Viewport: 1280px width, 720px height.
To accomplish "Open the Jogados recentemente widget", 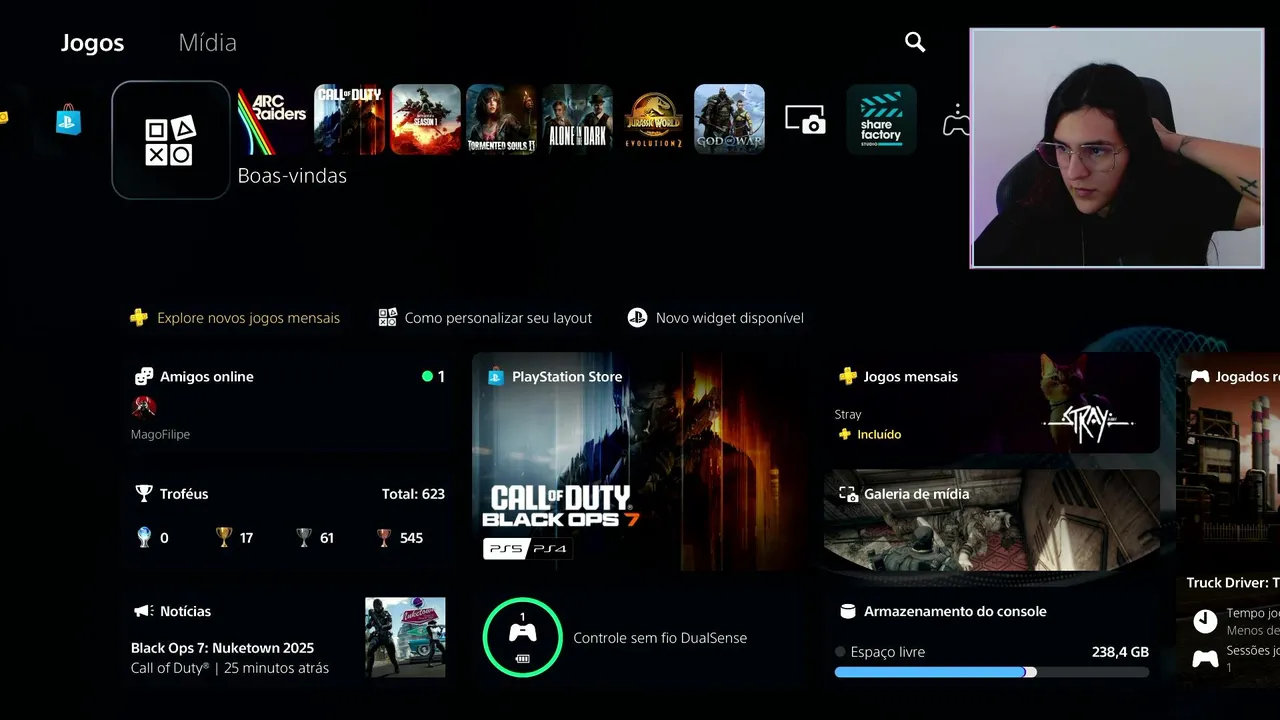I will tap(1228, 520).
